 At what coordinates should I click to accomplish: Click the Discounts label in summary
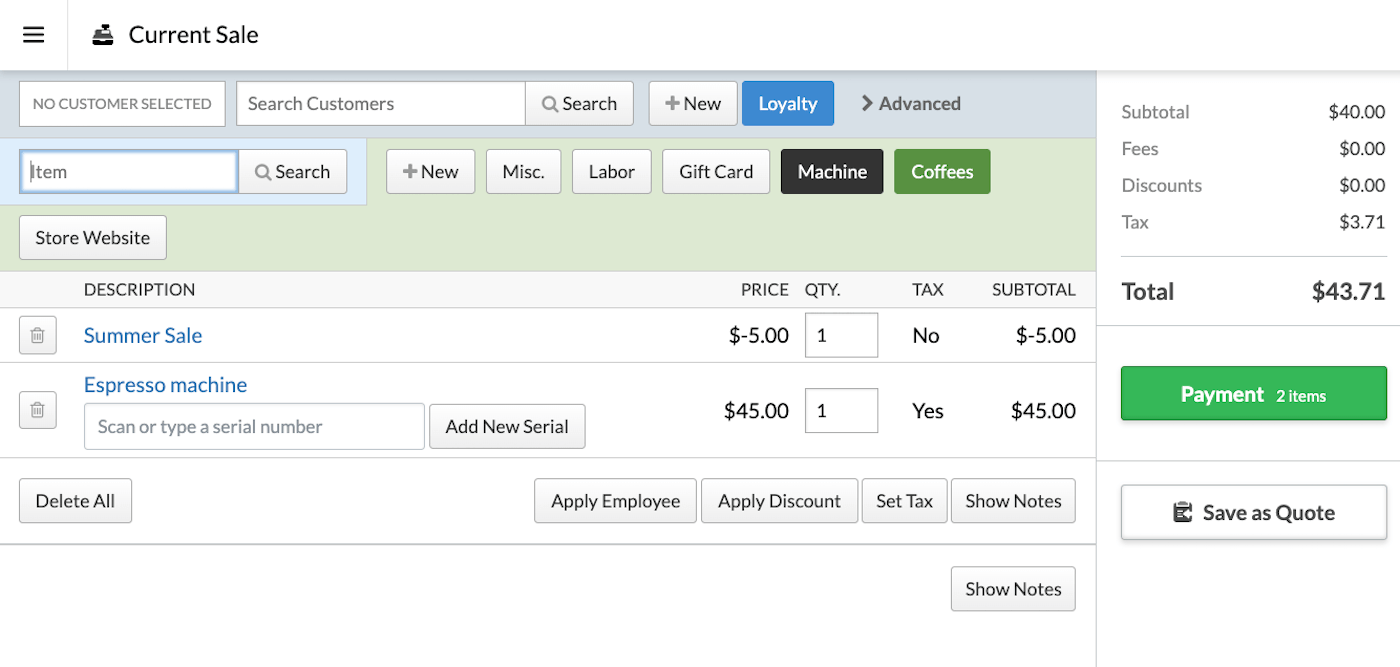pyautogui.click(x=1162, y=185)
